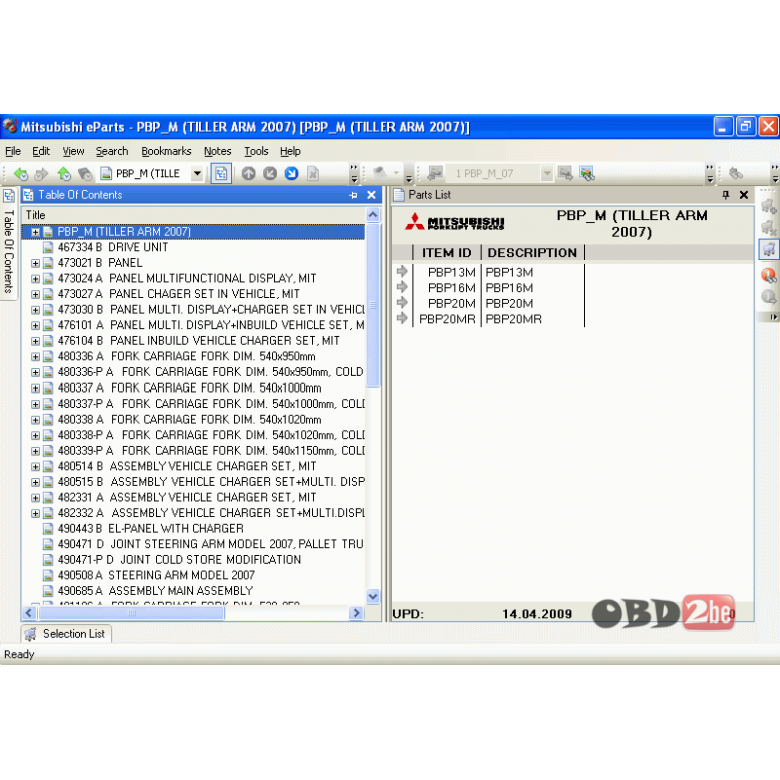Open the PBP_M (TILLE book dropdown arrow
This screenshot has height=780, width=780.
pyautogui.click(x=197, y=174)
